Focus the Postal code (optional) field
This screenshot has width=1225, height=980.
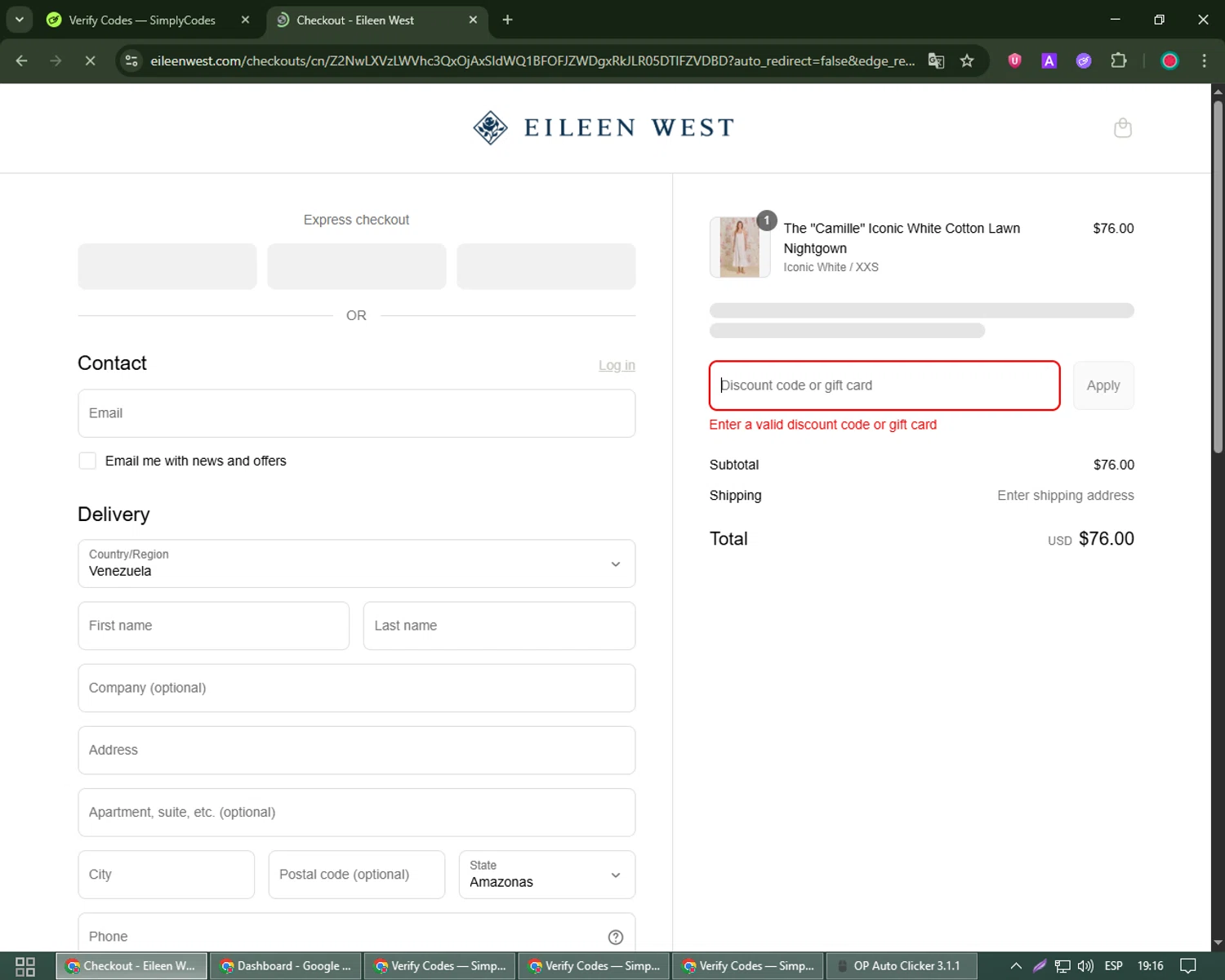click(x=357, y=875)
